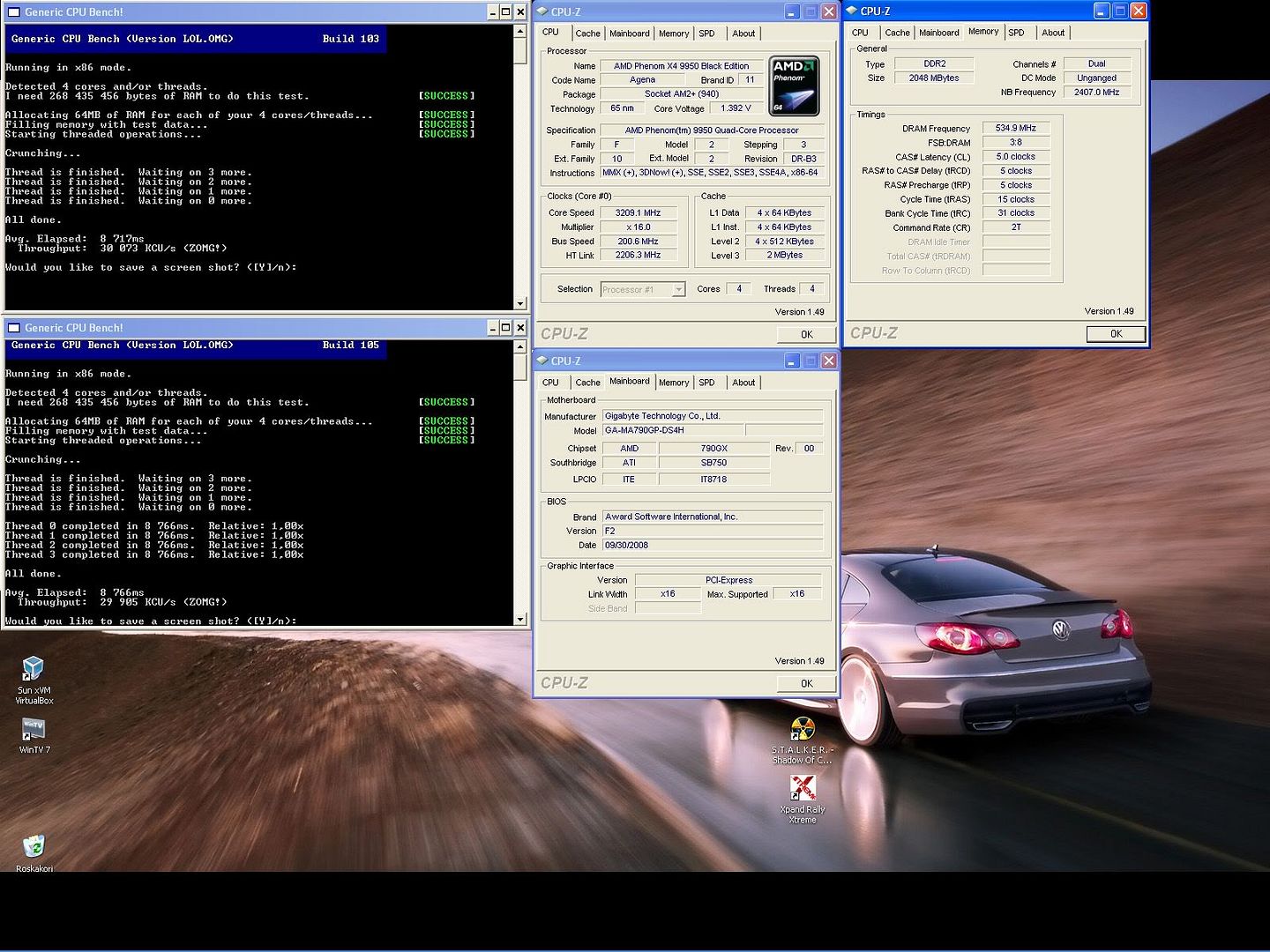Select Cache tab in Mainboard CPU-Z window
Image resolution: width=1270 pixels, height=952 pixels.
[x=587, y=383]
